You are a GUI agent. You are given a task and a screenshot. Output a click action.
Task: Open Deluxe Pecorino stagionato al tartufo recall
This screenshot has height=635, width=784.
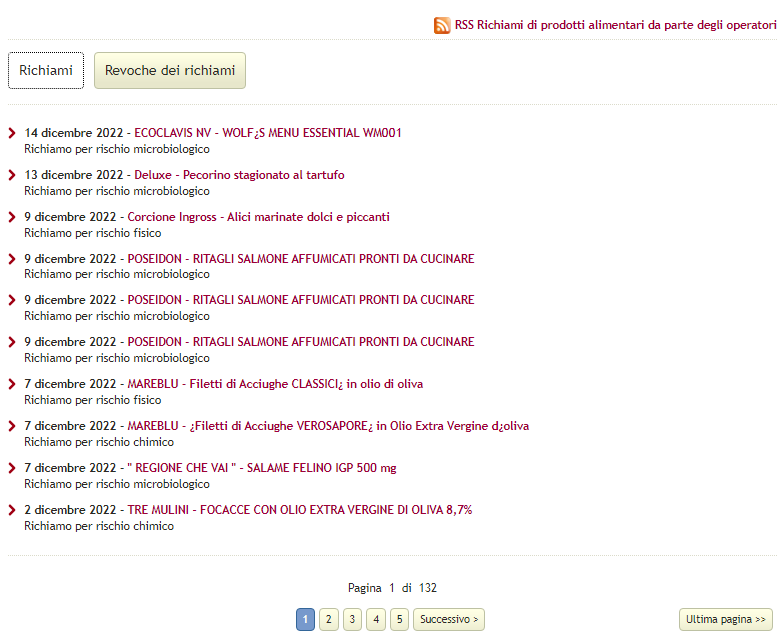239,175
